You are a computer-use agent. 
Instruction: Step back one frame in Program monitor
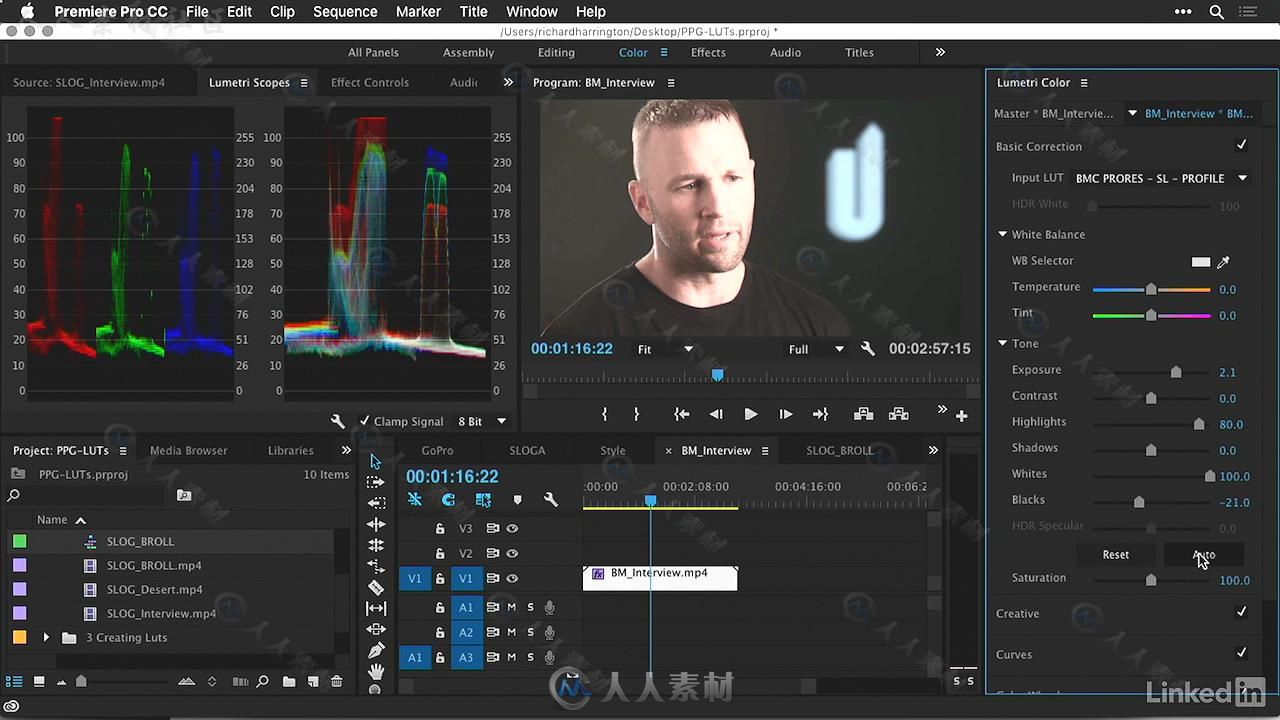click(716, 414)
